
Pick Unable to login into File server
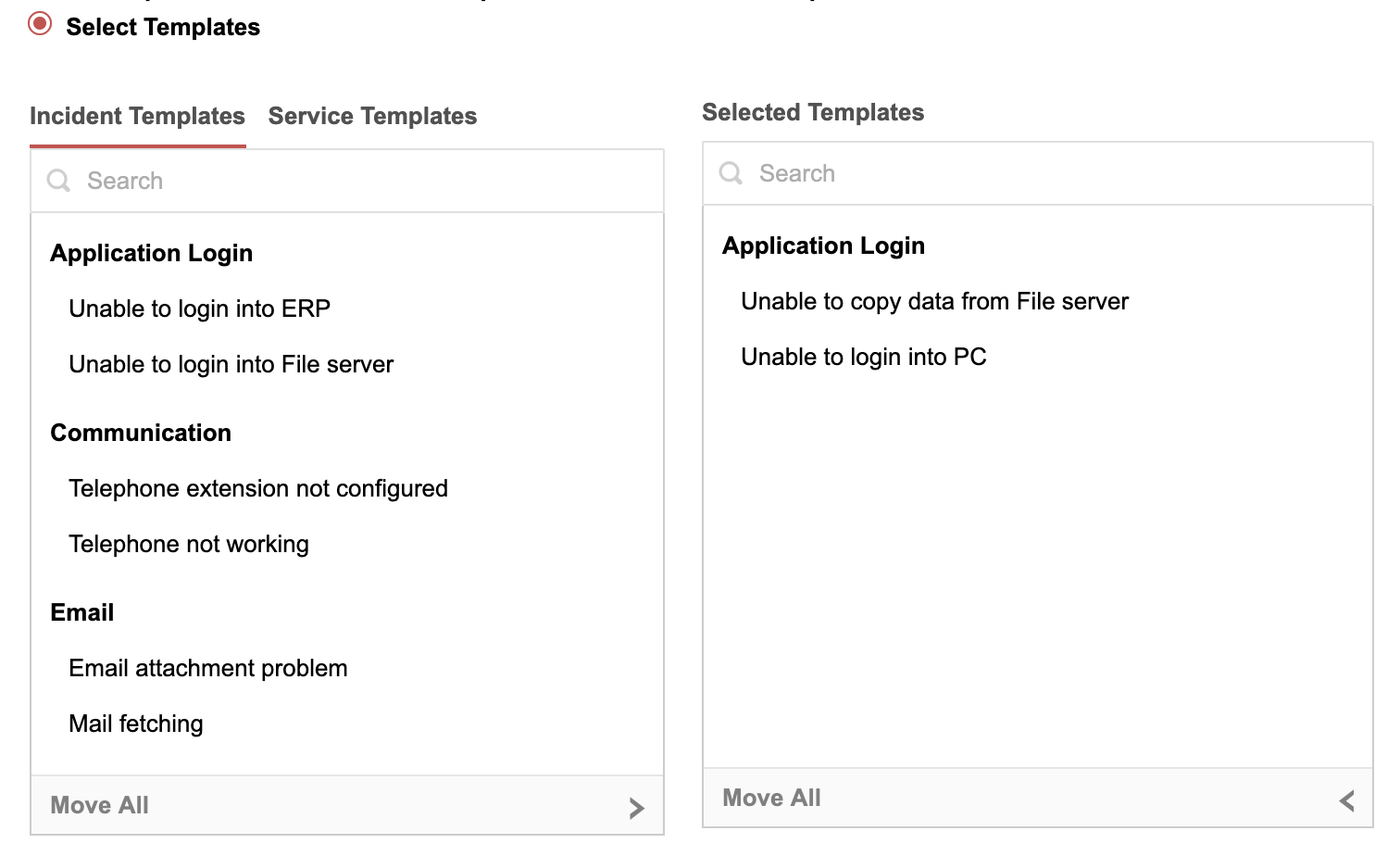click(231, 364)
